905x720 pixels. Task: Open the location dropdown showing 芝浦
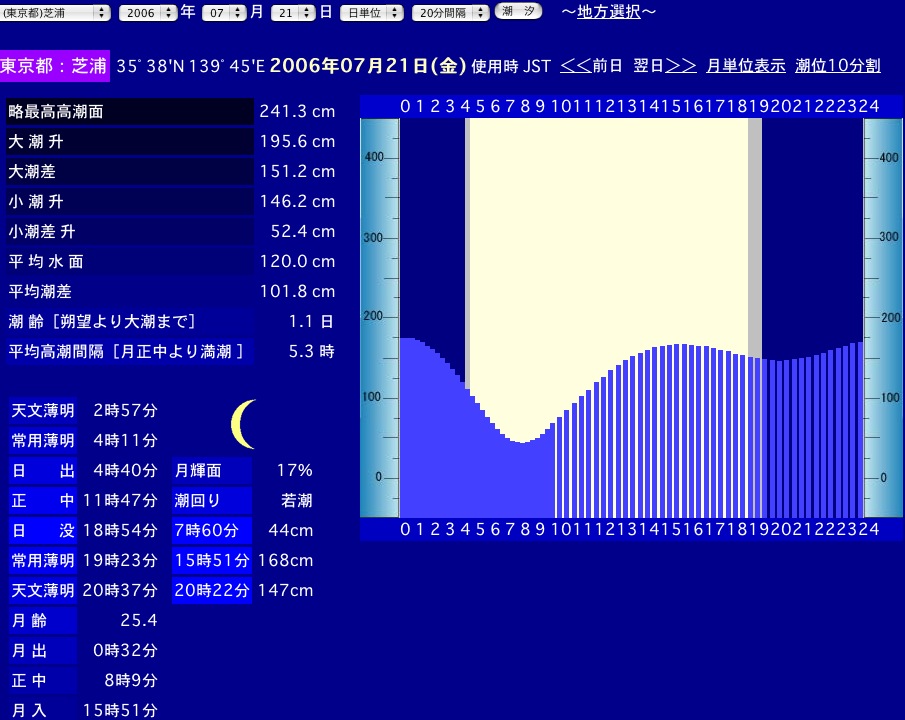click(55, 13)
